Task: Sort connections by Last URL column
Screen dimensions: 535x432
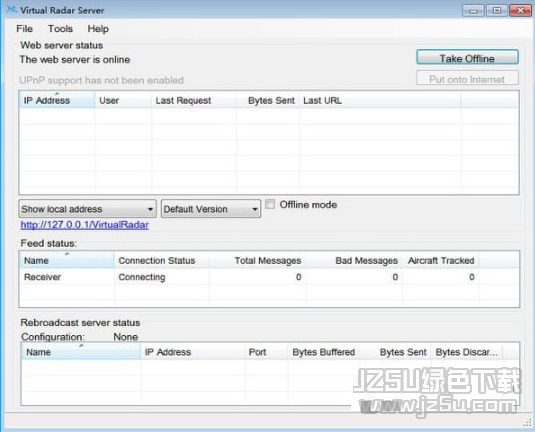Action: point(380,100)
